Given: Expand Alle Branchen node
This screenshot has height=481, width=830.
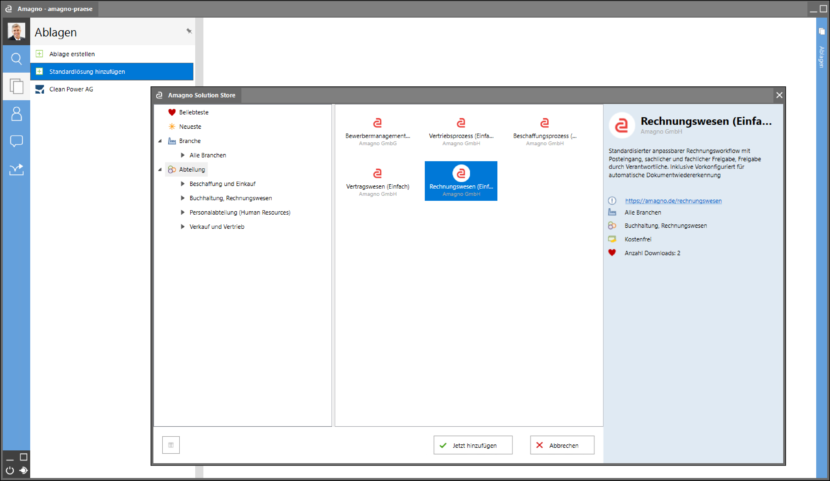Looking at the screenshot, I should coord(183,155).
